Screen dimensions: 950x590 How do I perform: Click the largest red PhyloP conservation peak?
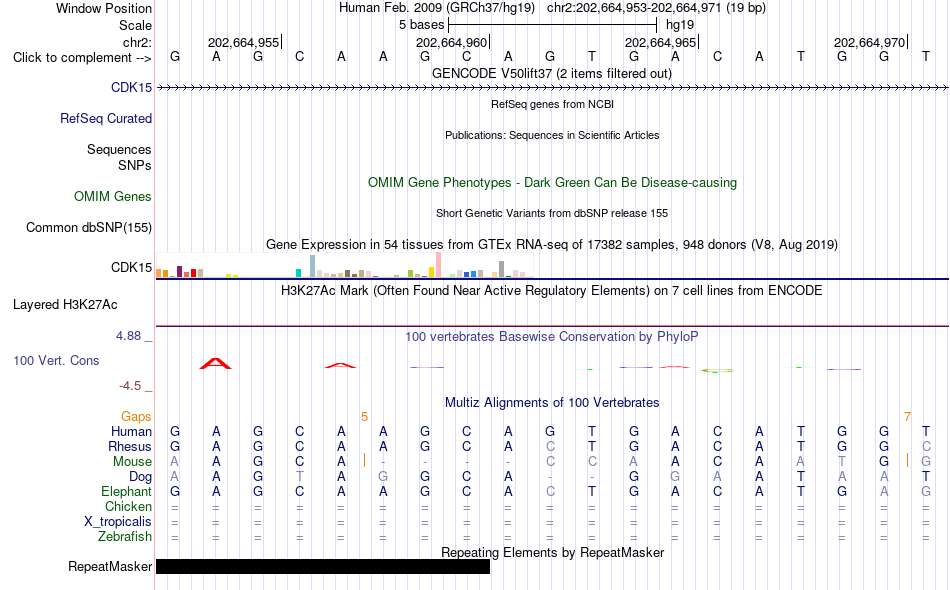point(216,363)
